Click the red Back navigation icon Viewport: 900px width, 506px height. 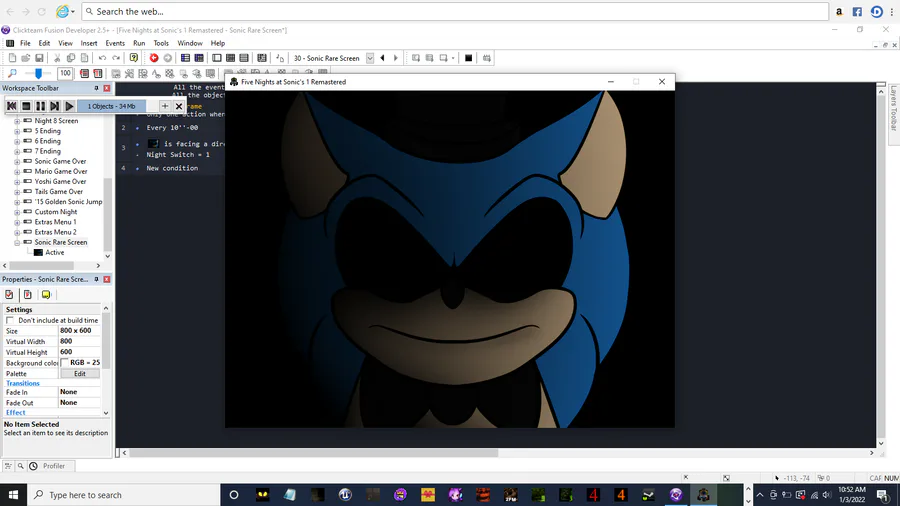[x=154, y=58]
